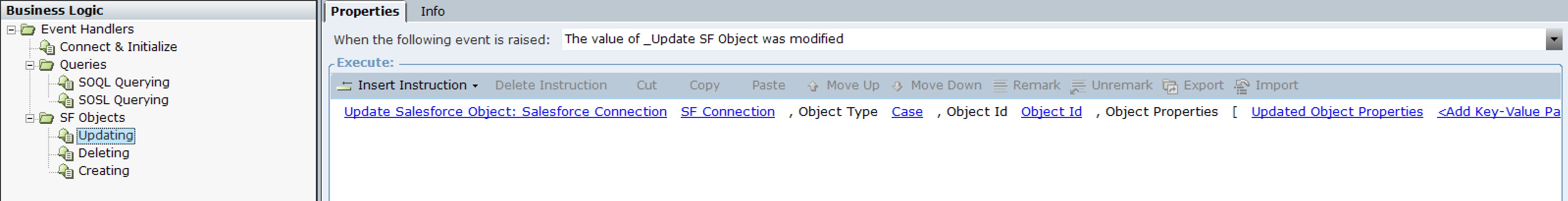This screenshot has width=1568, height=201.
Task: Click the Object Id link
Action: (1051, 112)
